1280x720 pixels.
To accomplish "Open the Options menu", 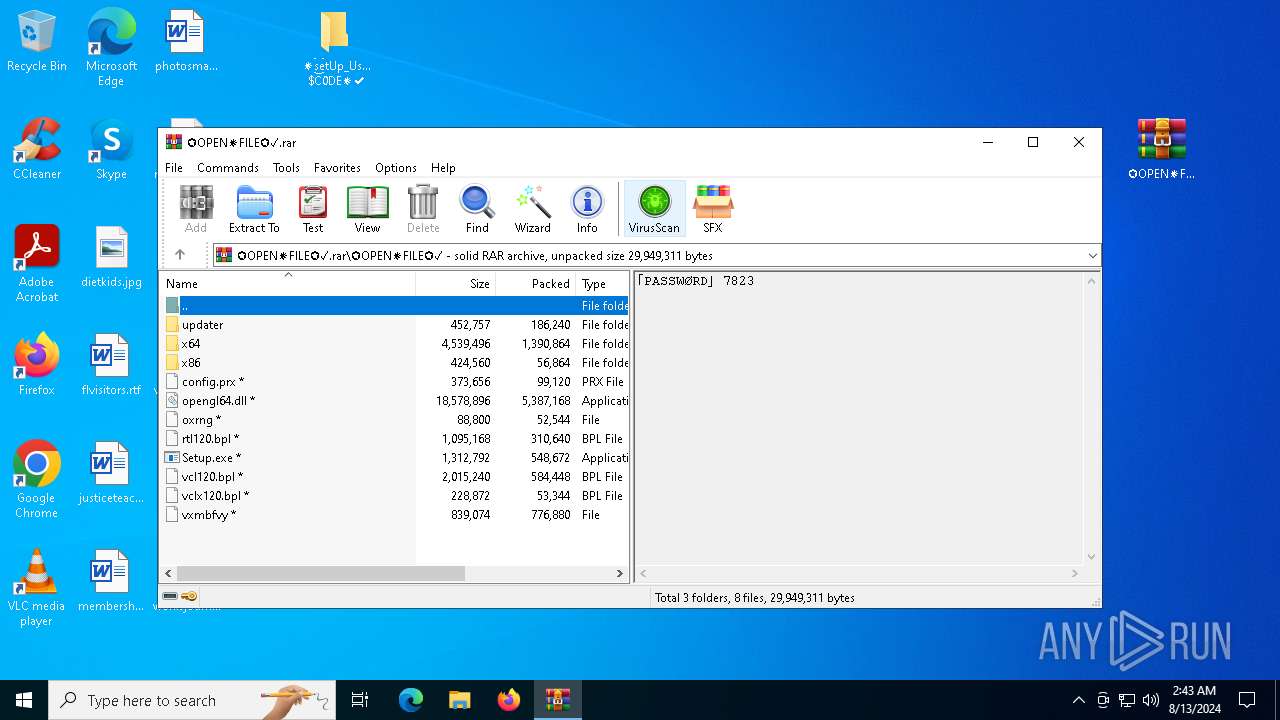I will pyautogui.click(x=396, y=168).
